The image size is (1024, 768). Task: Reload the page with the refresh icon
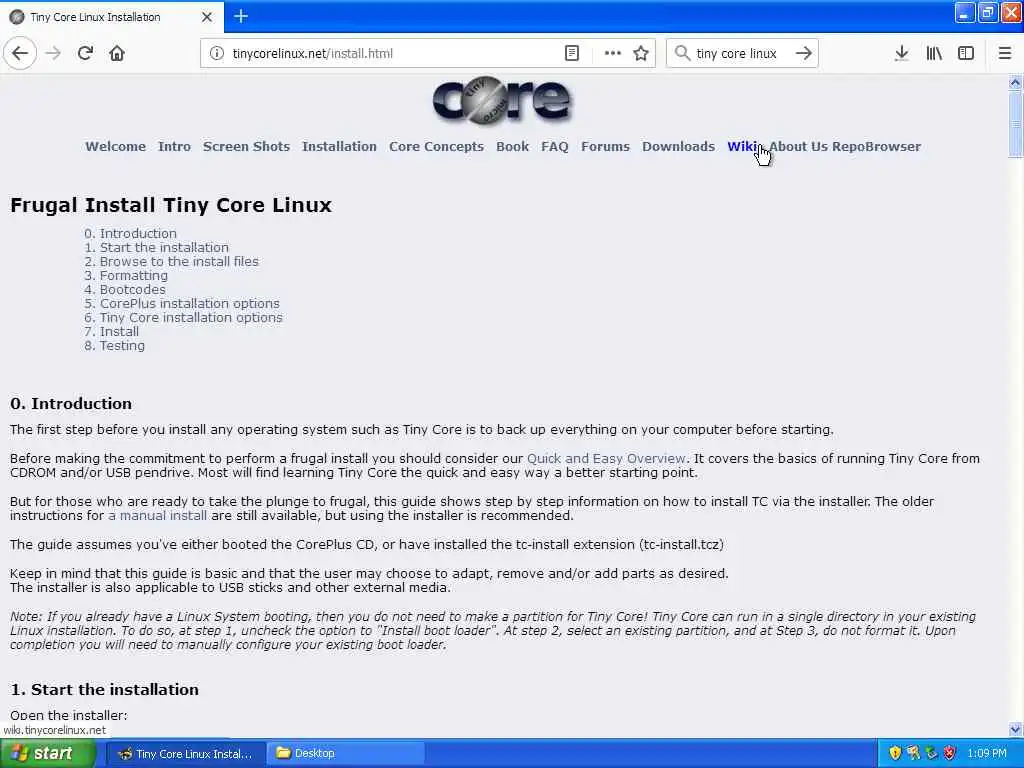[85, 54]
